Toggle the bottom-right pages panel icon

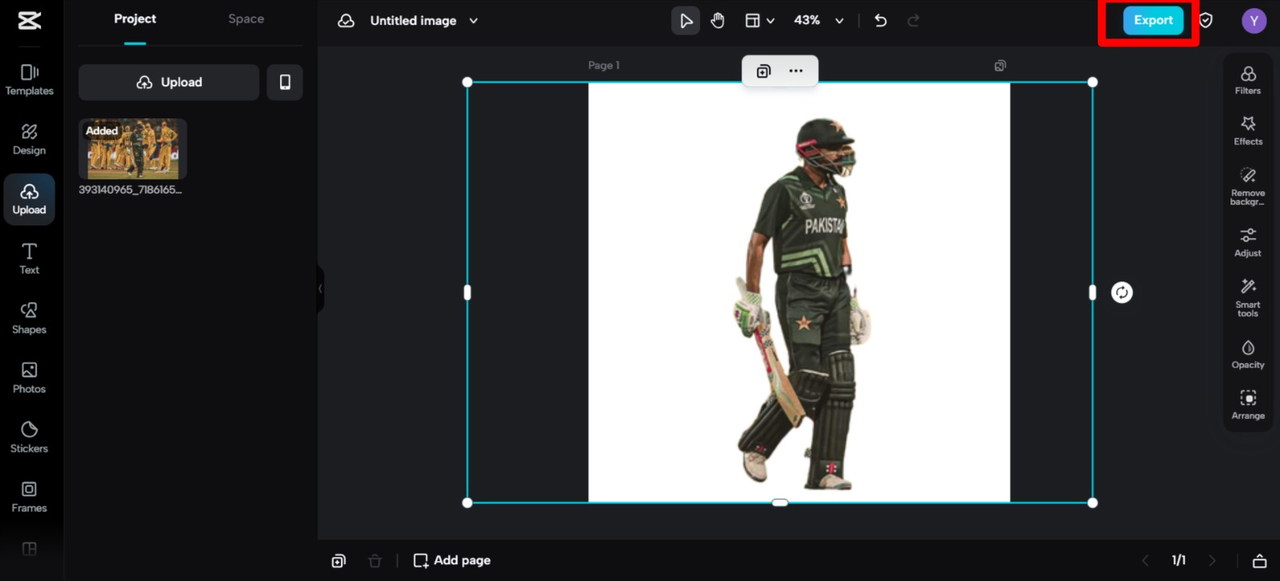coord(1260,561)
